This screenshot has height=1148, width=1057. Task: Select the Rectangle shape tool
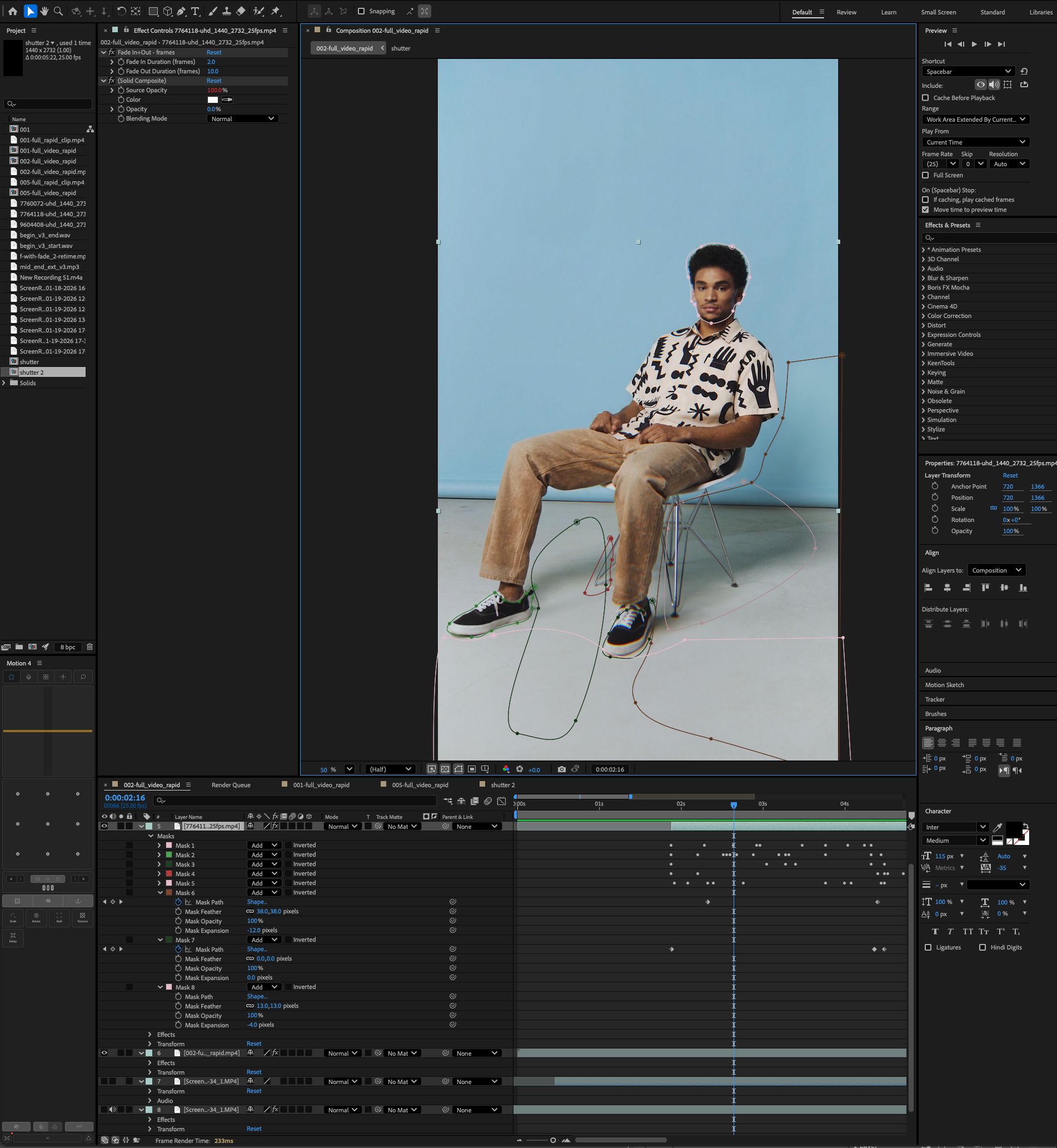coord(153,11)
